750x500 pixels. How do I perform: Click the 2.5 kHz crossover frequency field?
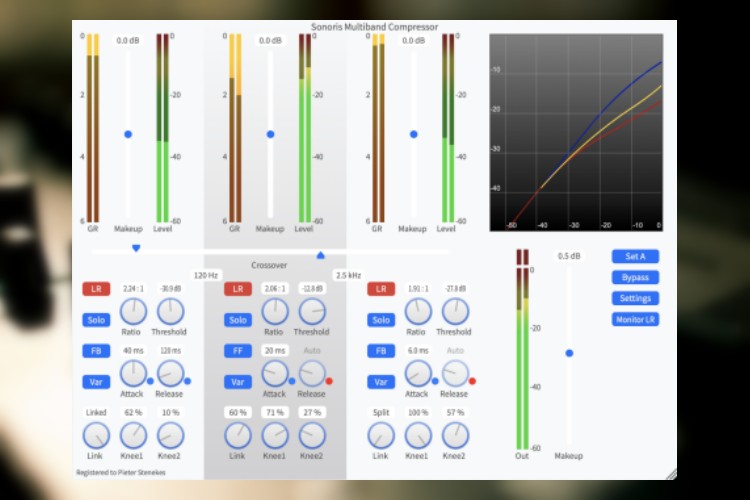(x=348, y=276)
